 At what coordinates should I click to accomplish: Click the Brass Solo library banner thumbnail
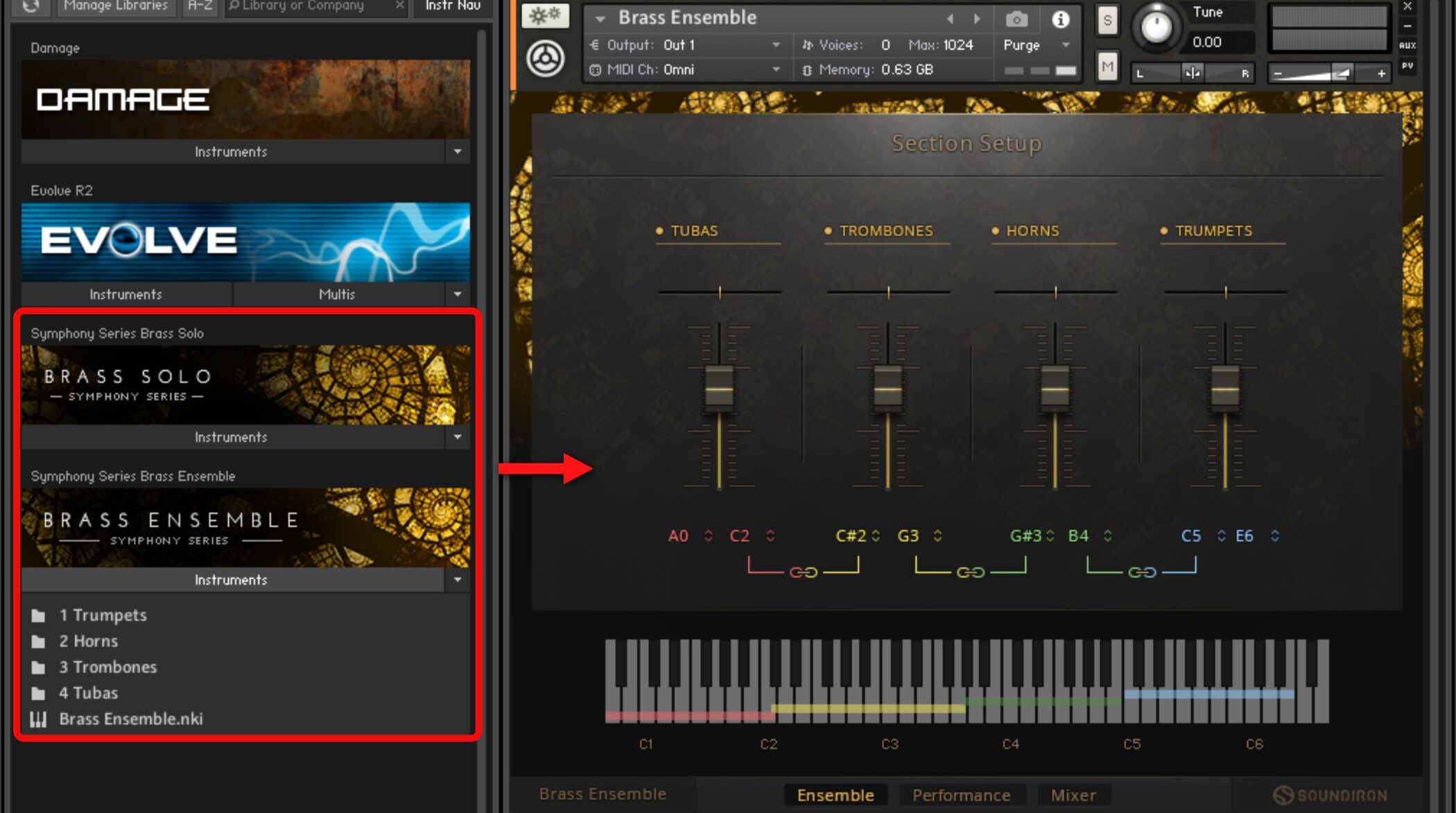pyautogui.click(x=245, y=386)
